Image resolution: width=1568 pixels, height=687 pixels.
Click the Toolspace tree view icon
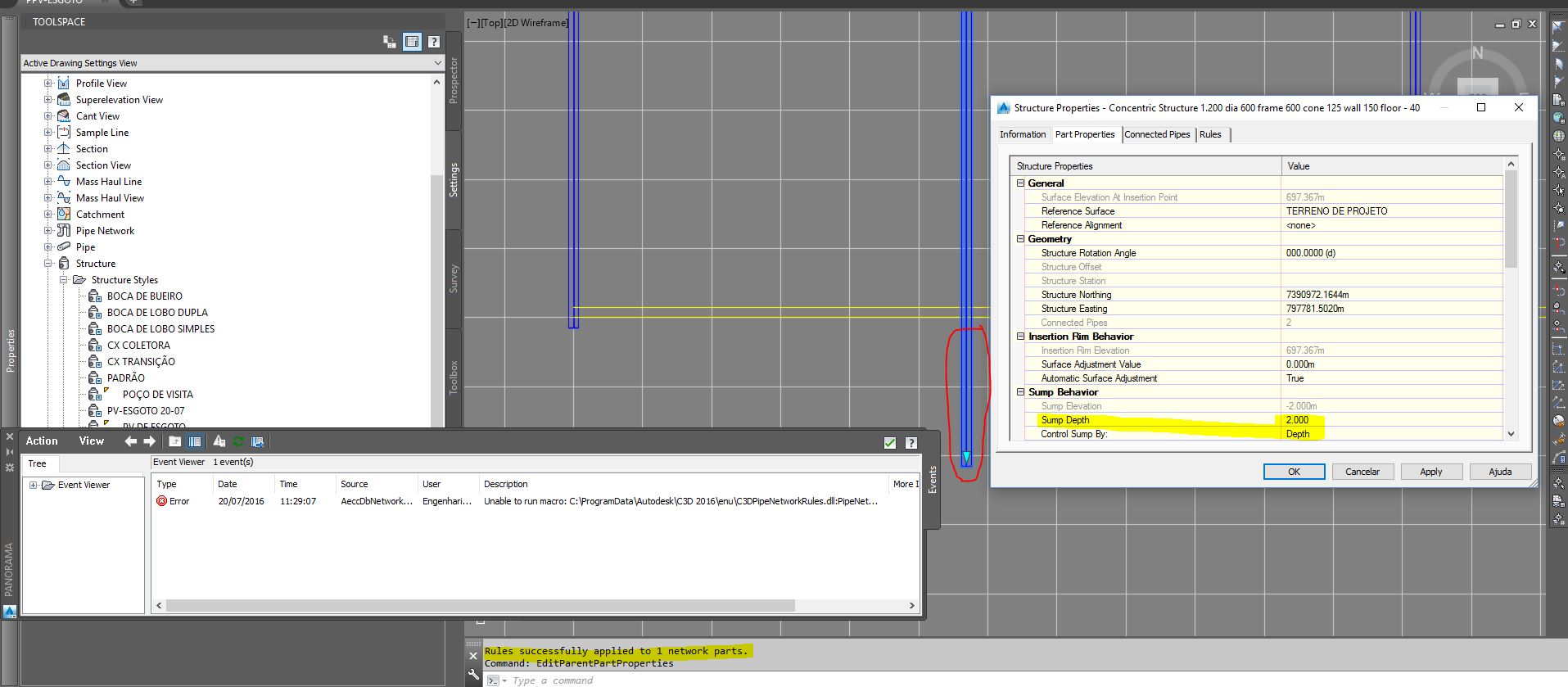tap(390, 42)
